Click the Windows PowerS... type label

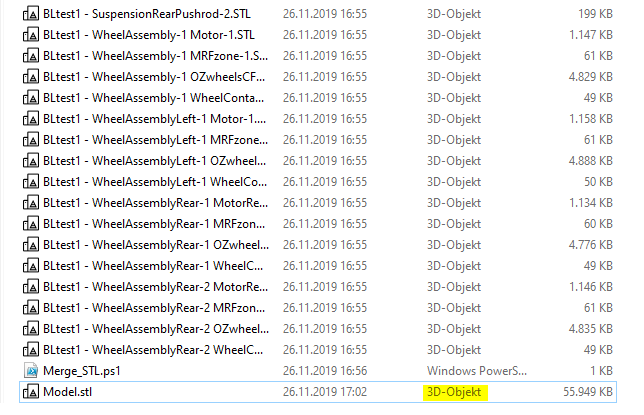pyautogui.click(x=476, y=371)
